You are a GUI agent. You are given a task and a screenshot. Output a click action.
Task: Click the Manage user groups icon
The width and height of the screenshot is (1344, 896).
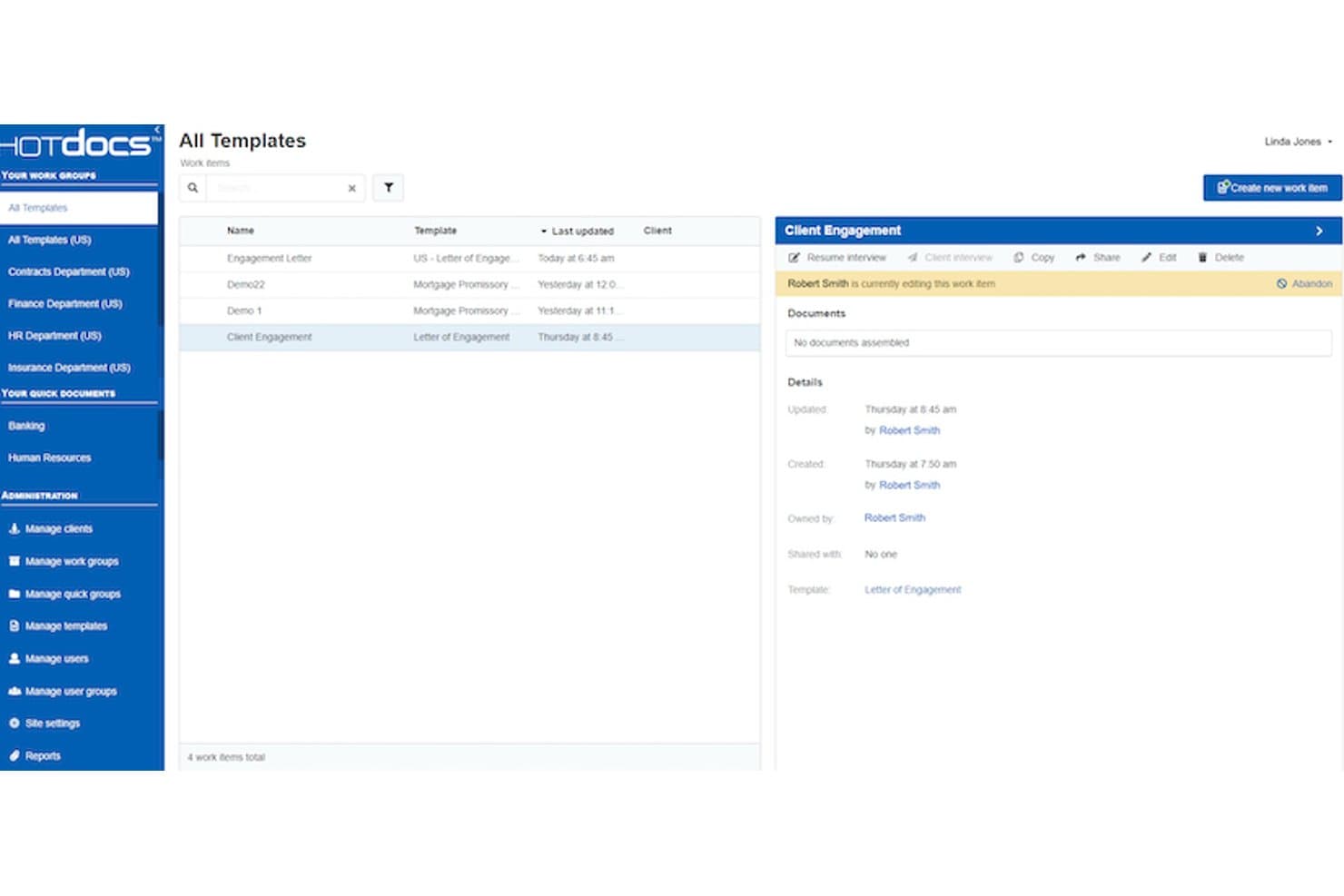point(15,691)
